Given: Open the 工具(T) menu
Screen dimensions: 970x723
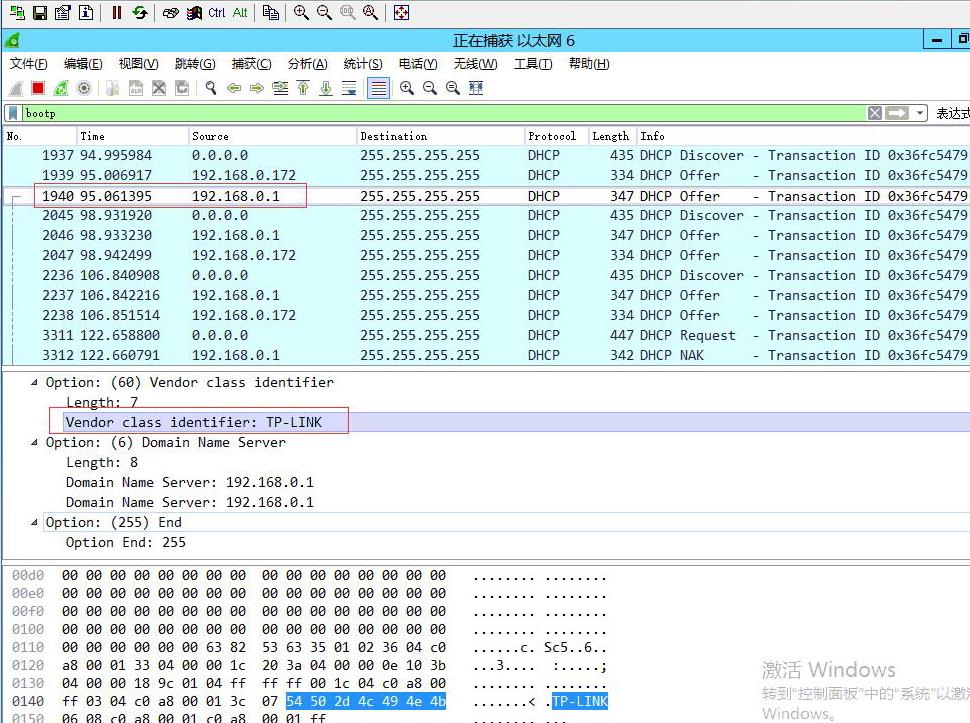Looking at the screenshot, I should (533, 64).
